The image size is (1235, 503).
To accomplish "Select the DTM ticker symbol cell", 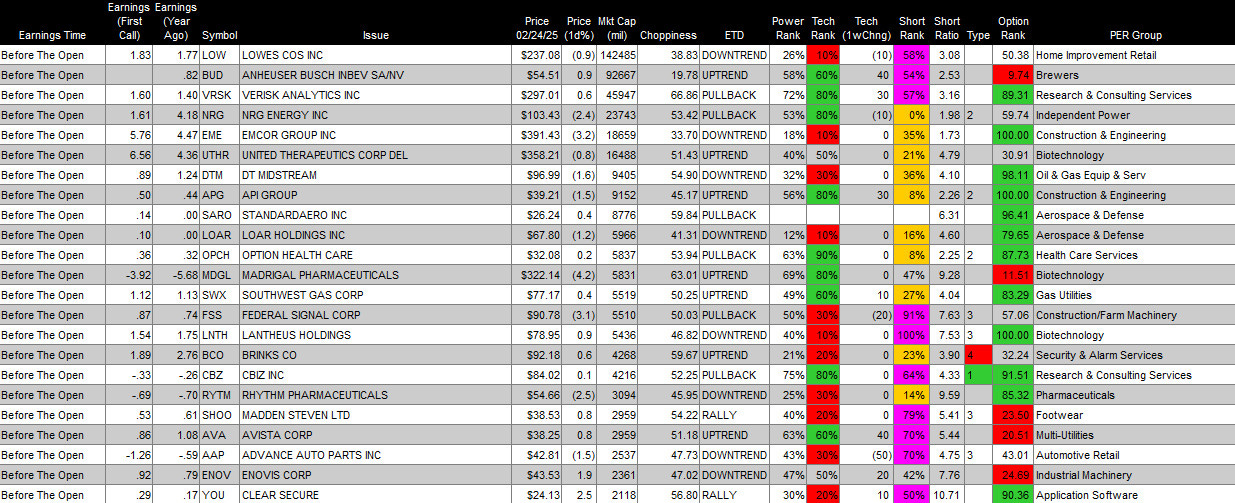I will (219, 175).
